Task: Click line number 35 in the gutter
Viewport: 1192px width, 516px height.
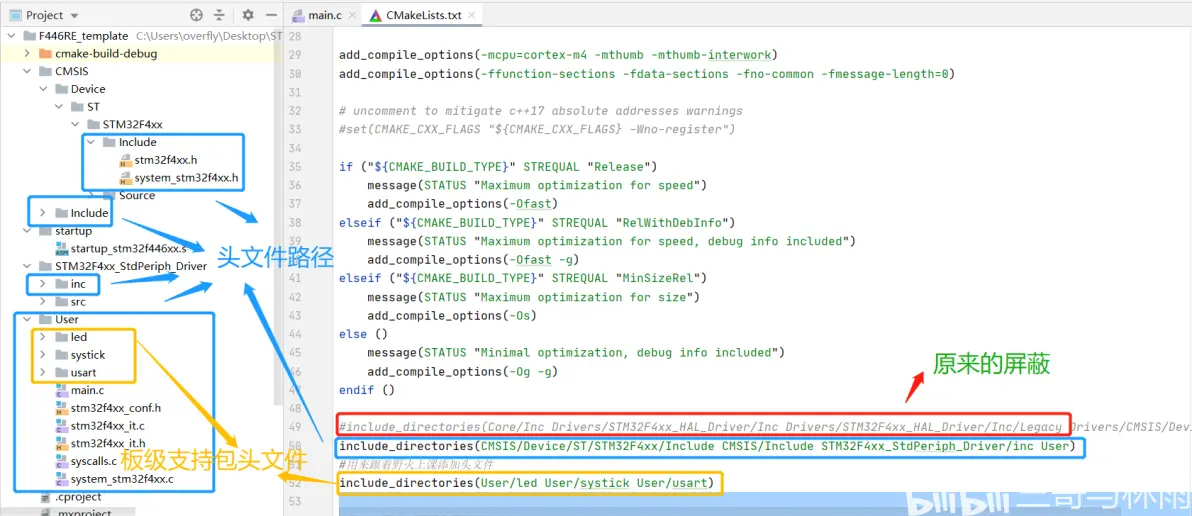Action: (295, 166)
